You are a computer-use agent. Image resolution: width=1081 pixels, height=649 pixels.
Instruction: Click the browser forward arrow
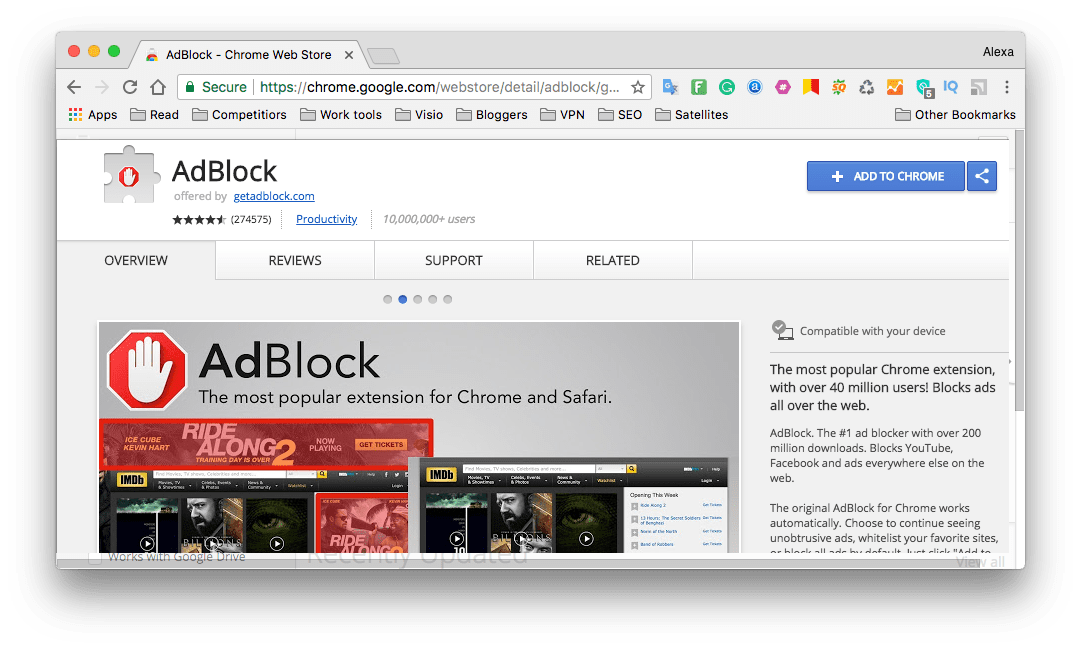pyautogui.click(x=102, y=87)
